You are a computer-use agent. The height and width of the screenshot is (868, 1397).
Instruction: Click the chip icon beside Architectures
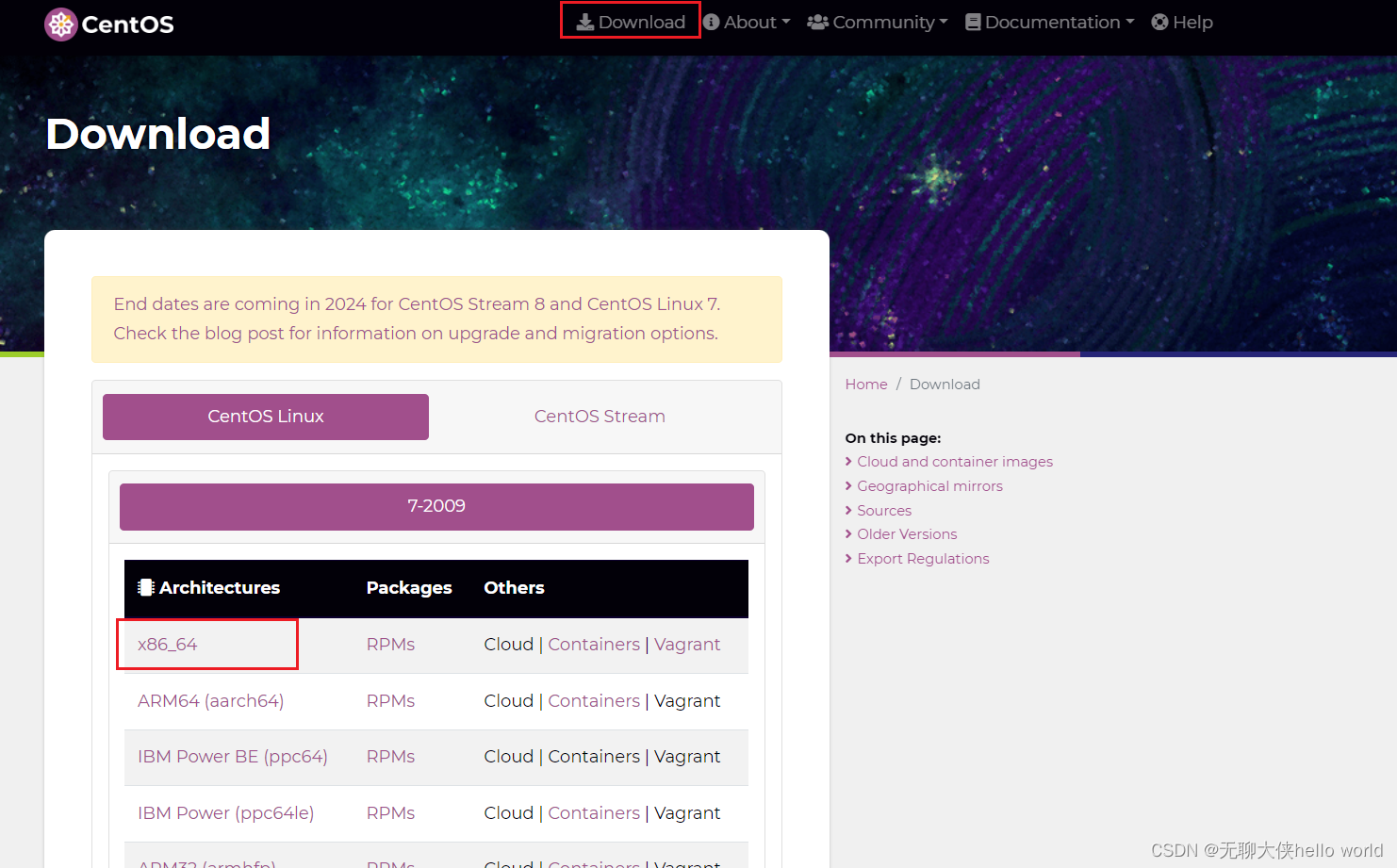[x=146, y=587]
